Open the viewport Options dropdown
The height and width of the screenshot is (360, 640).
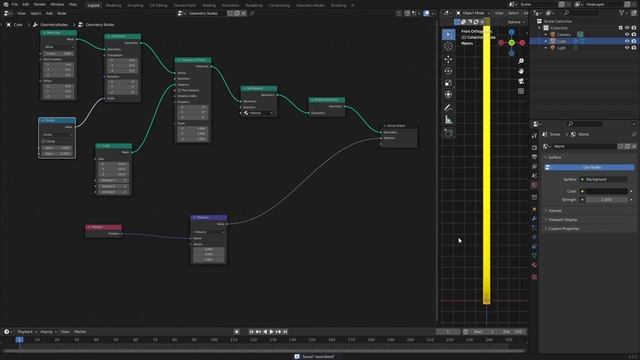point(516,22)
